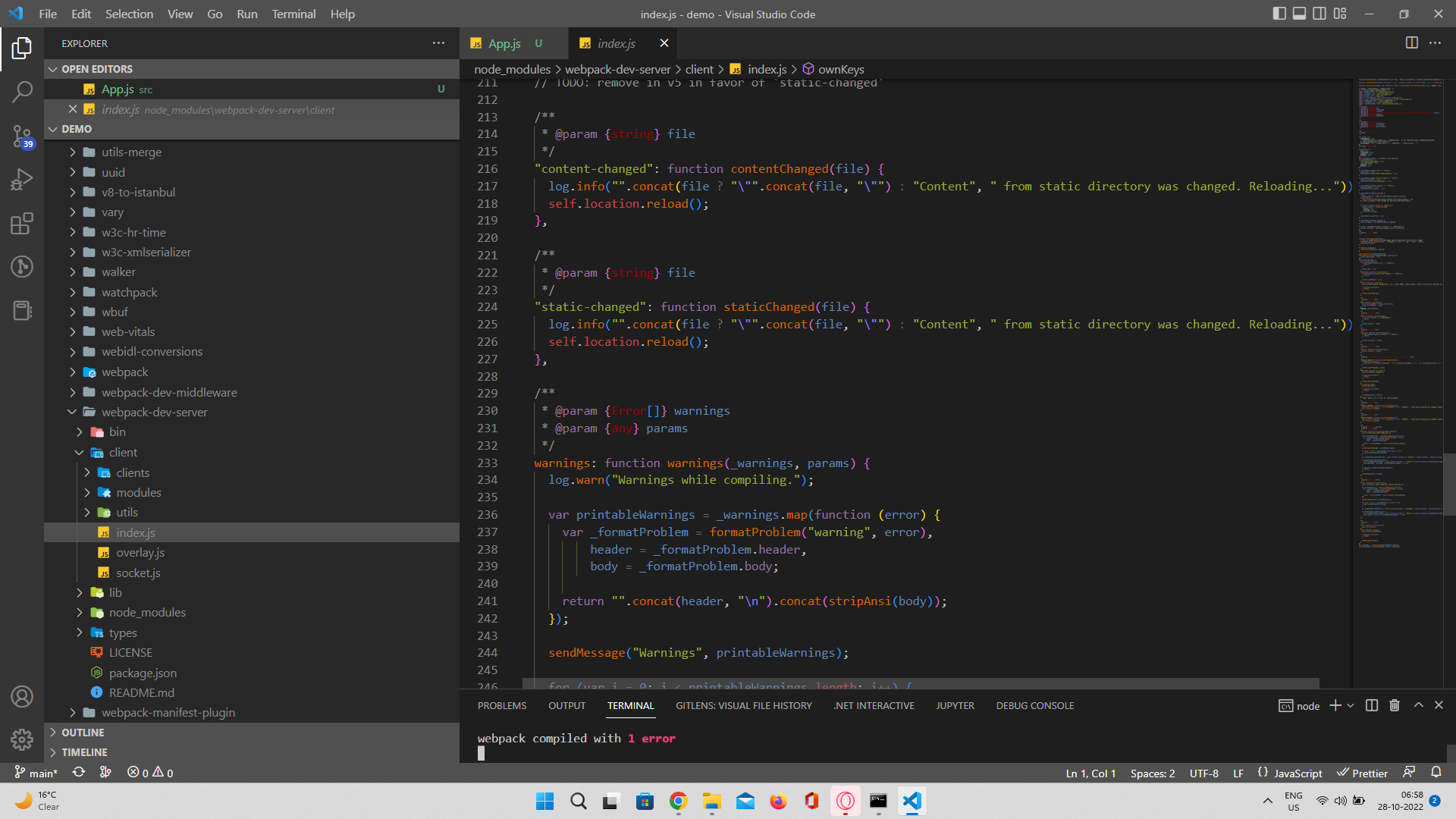Open the Extensions panel icon
The height and width of the screenshot is (819, 1456).
(x=22, y=222)
